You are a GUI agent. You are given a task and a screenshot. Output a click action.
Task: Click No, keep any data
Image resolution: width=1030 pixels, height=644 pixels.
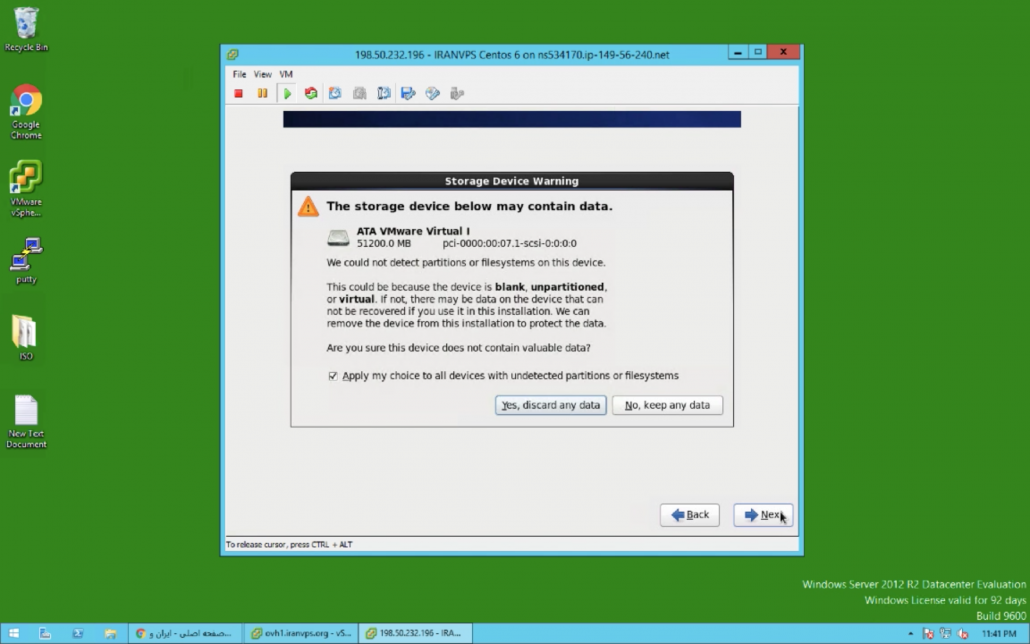pyautogui.click(x=667, y=405)
